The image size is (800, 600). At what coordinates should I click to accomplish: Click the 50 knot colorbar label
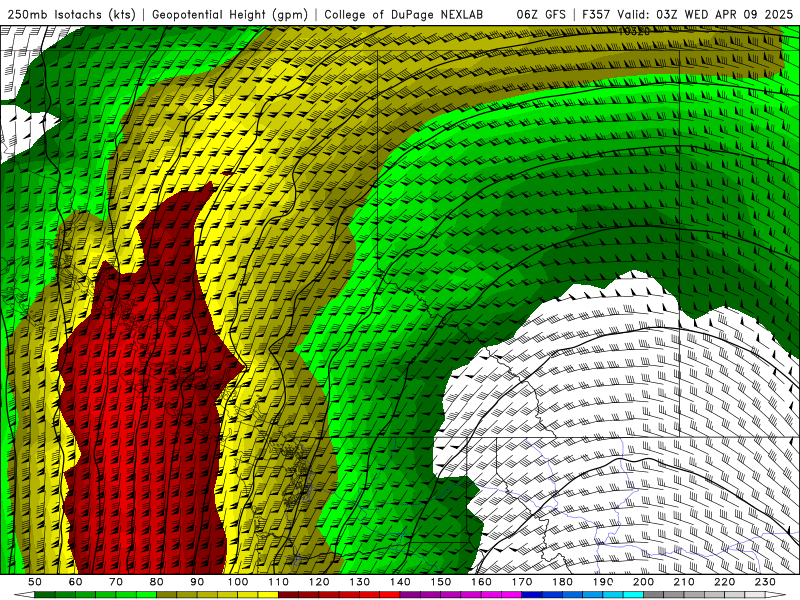(x=35, y=582)
